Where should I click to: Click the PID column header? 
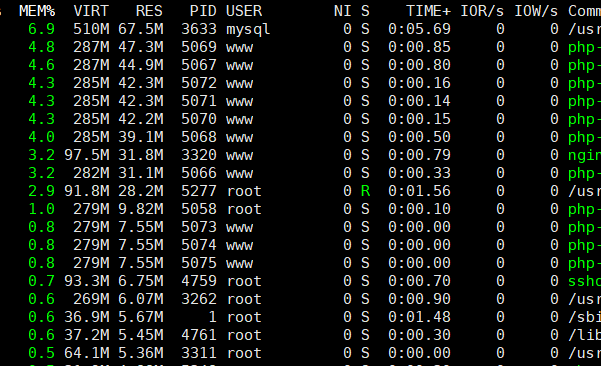click(x=204, y=11)
